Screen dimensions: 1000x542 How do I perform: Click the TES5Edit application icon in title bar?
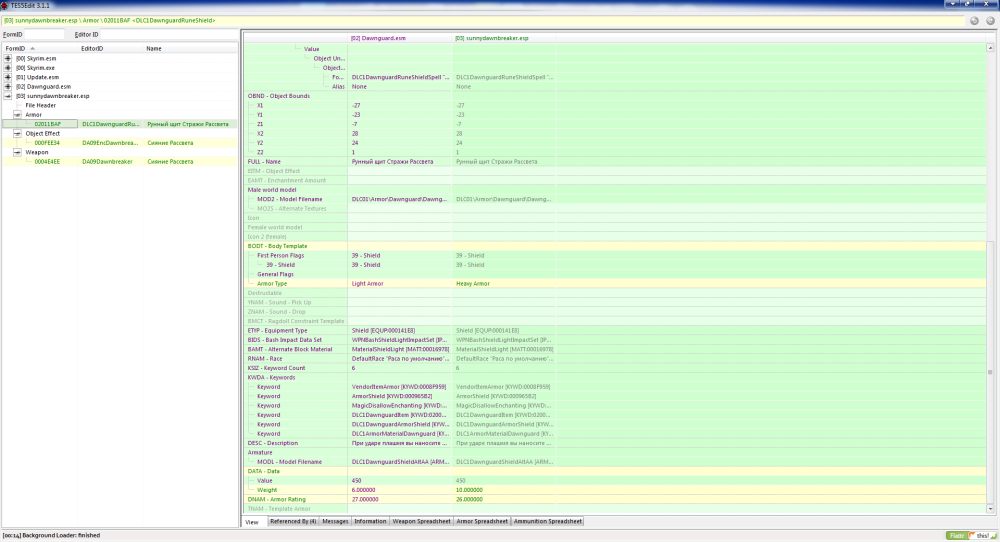pos(4,5)
